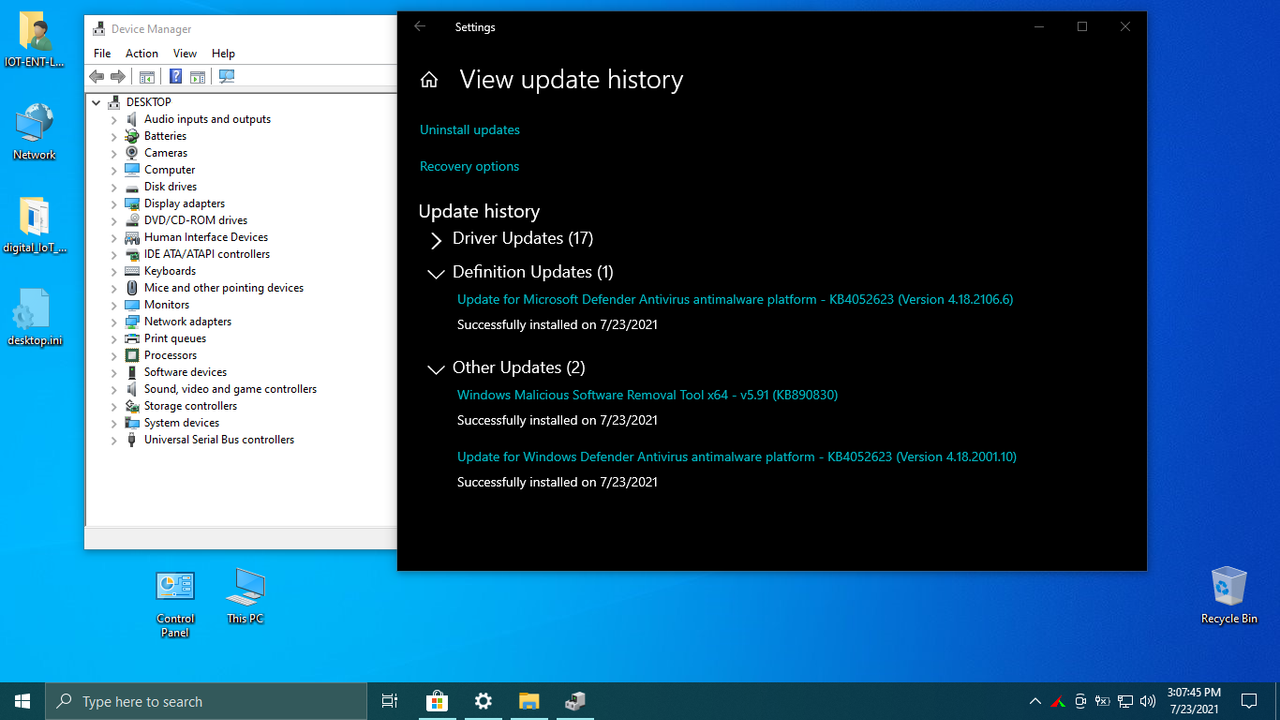Click the Back arrow in Device Manager toolbar
1280x720 pixels.
[x=96, y=77]
